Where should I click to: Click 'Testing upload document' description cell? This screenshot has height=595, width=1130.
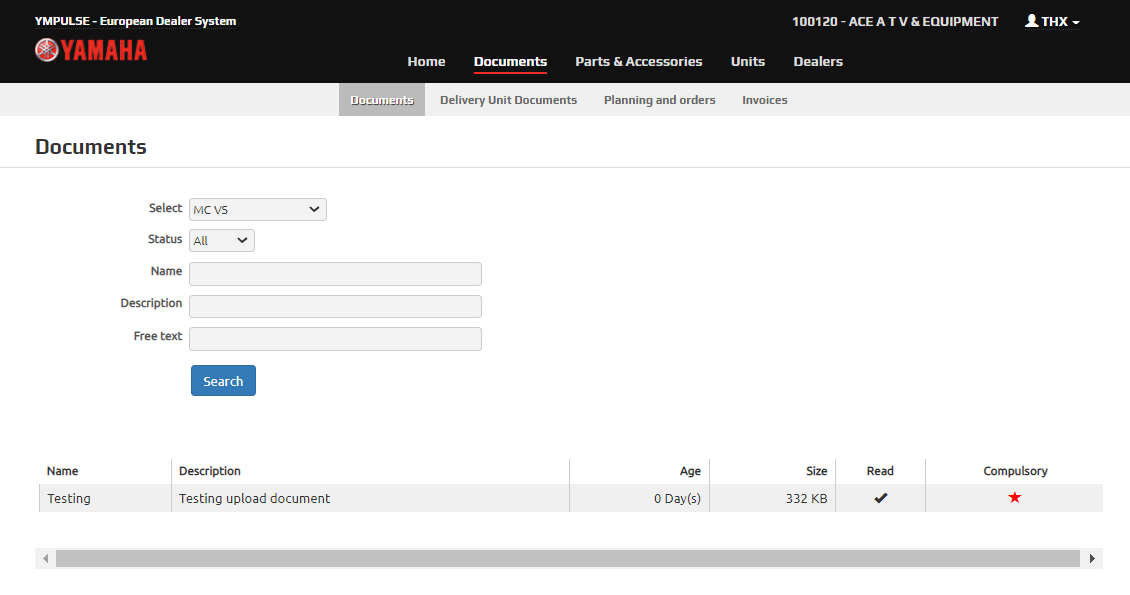(x=254, y=498)
